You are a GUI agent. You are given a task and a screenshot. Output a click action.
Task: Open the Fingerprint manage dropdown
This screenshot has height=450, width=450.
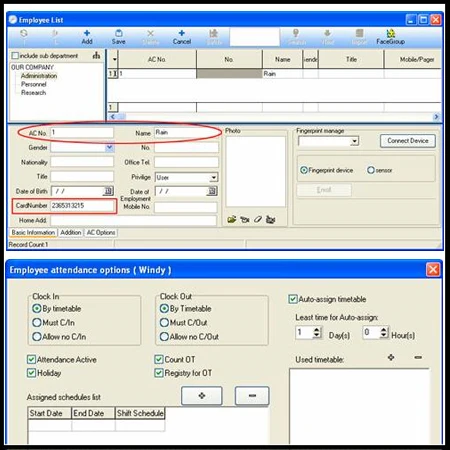[354, 141]
